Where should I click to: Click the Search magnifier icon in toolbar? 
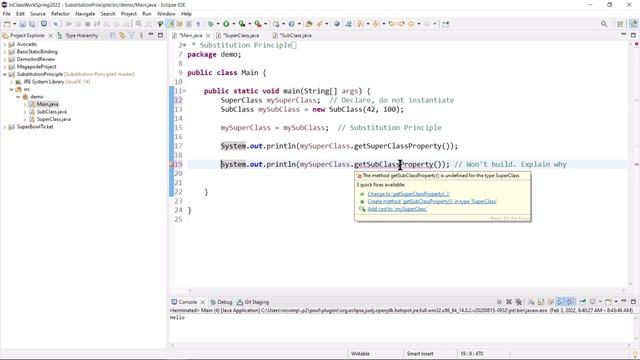604,24
